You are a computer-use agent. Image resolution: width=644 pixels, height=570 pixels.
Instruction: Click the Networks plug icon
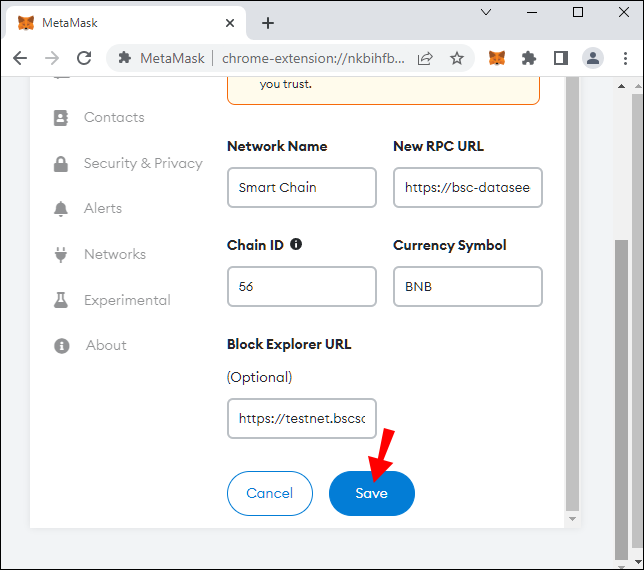[61, 254]
